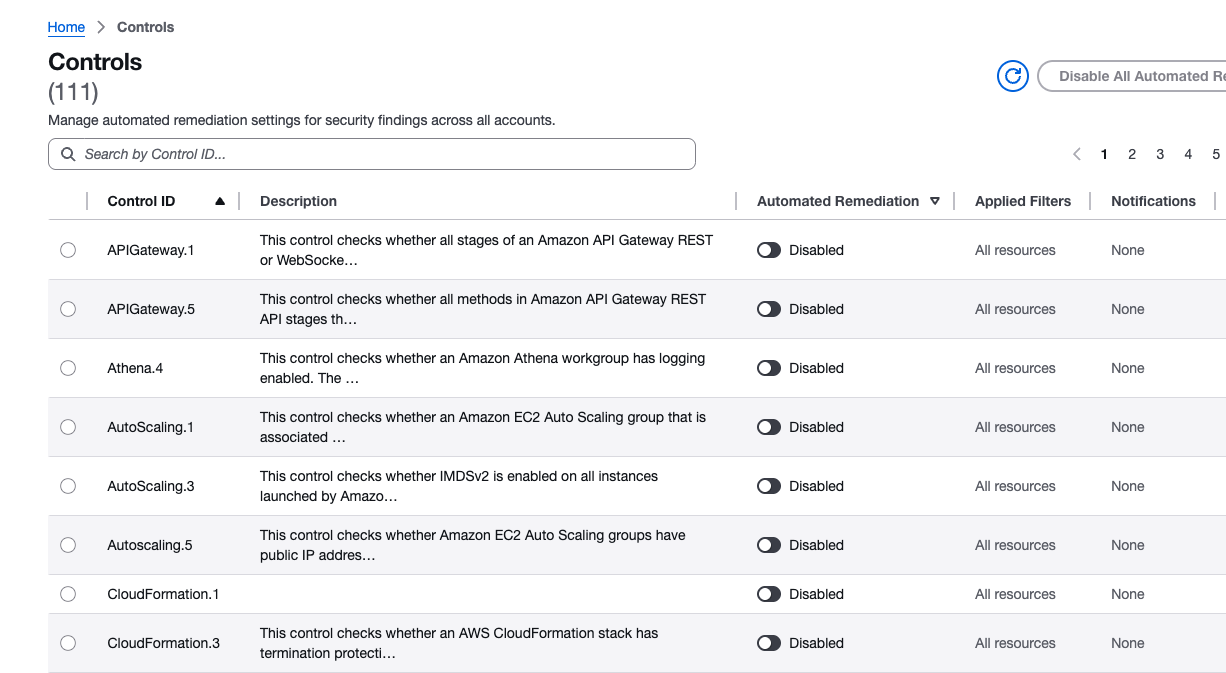
Task: Click the search magnifier icon
Action: coord(68,154)
